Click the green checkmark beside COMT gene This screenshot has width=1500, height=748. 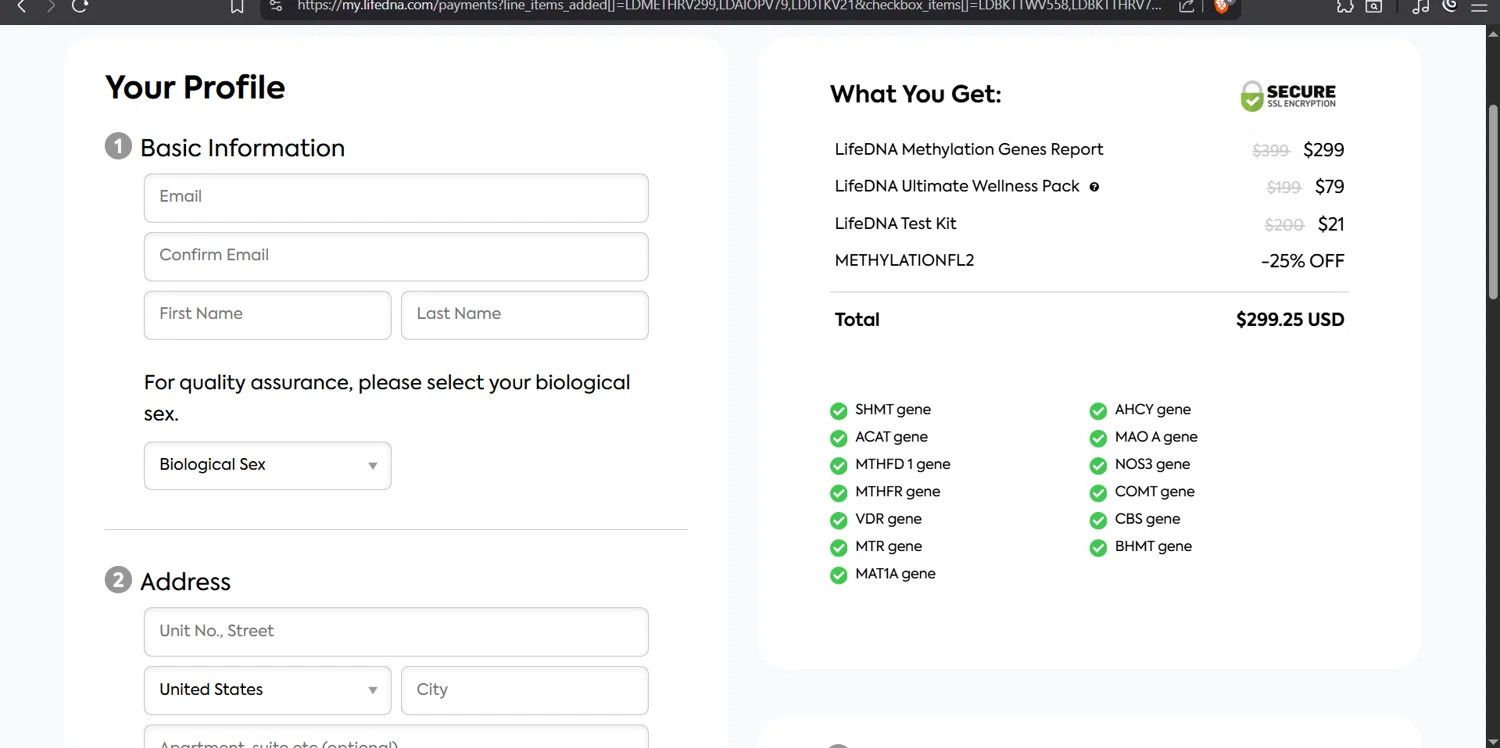(x=1098, y=493)
